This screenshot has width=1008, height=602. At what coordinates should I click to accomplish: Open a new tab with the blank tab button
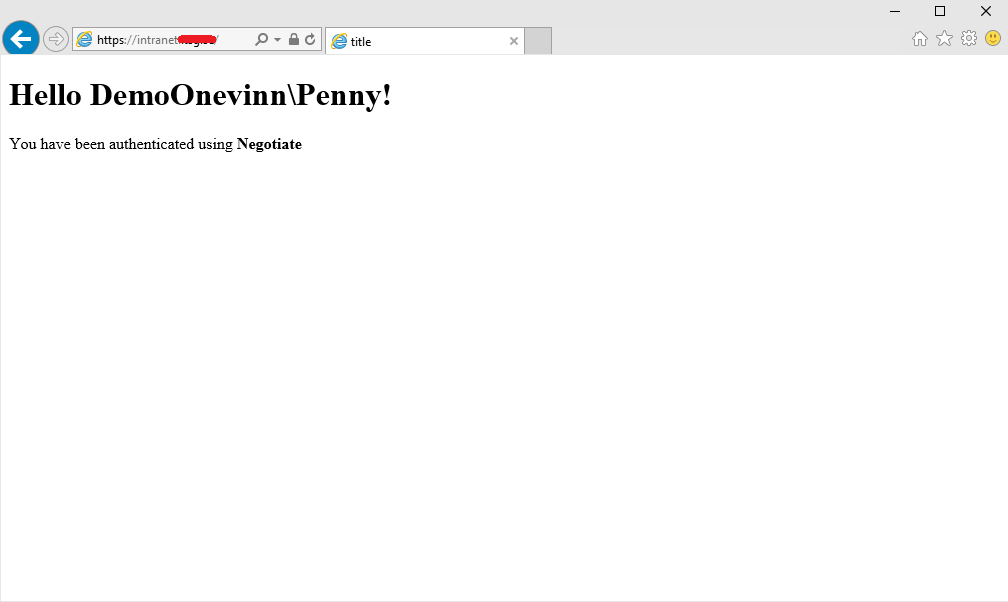pyautogui.click(x=538, y=41)
